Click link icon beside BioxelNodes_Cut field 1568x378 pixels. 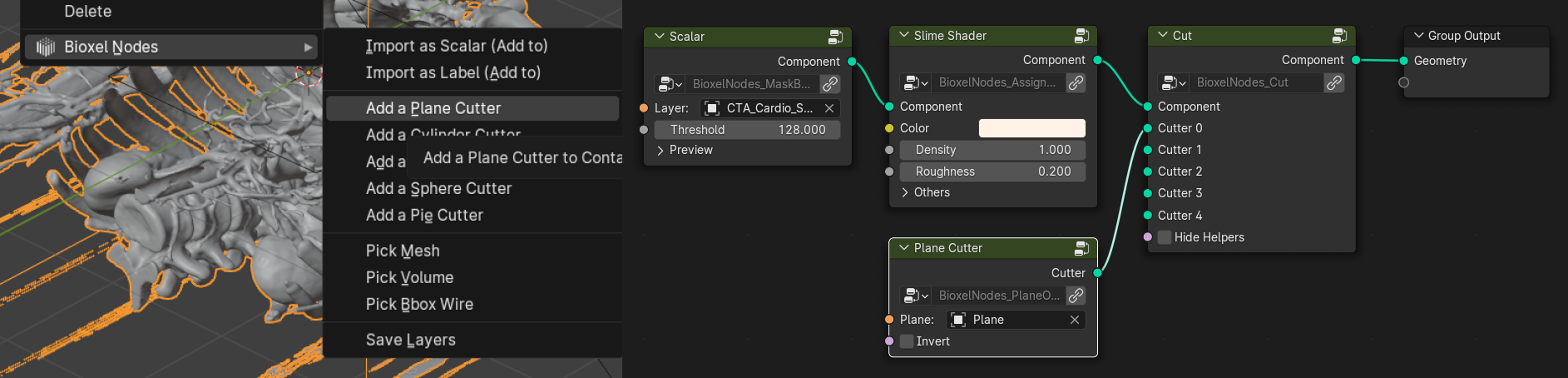pyautogui.click(x=1334, y=82)
